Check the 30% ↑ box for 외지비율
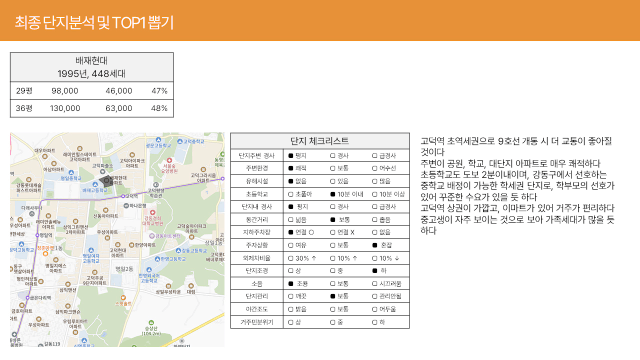Screen dimensions: 640x360 [291, 258]
